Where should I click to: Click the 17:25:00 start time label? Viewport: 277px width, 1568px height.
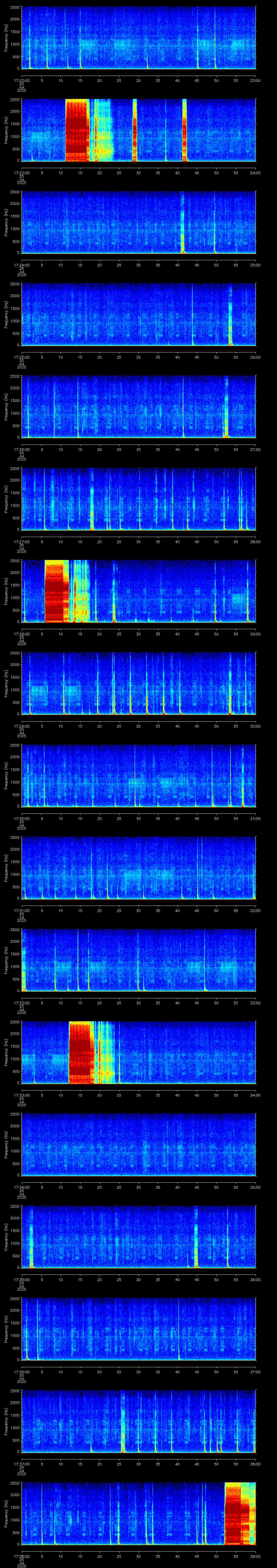coord(21,357)
